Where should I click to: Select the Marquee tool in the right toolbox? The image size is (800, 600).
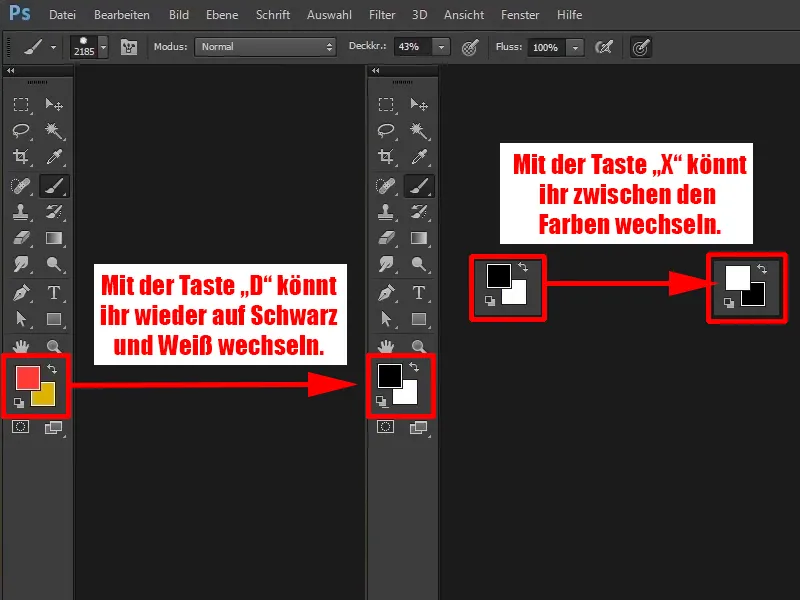(x=386, y=105)
